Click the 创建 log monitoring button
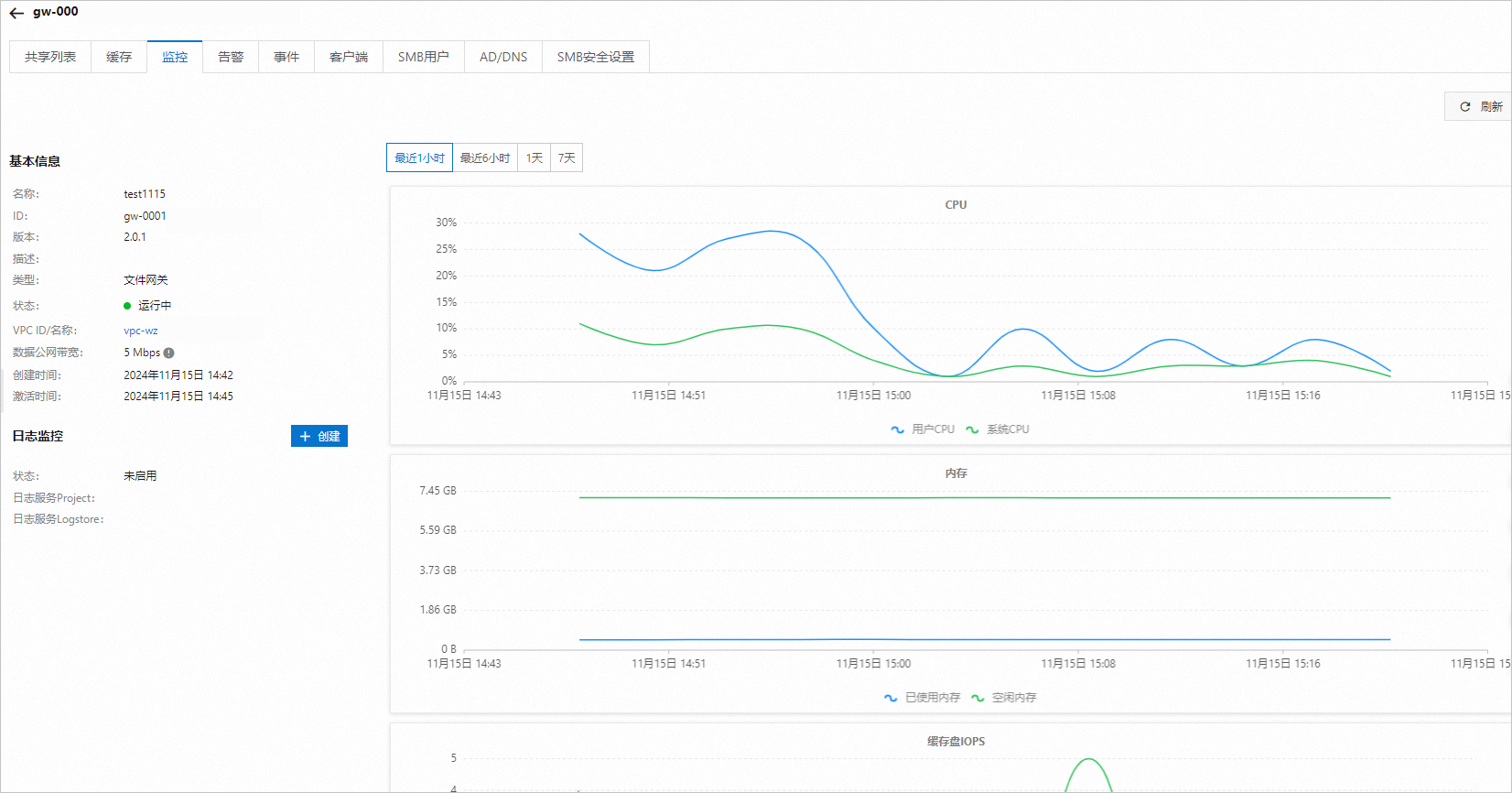 319,437
